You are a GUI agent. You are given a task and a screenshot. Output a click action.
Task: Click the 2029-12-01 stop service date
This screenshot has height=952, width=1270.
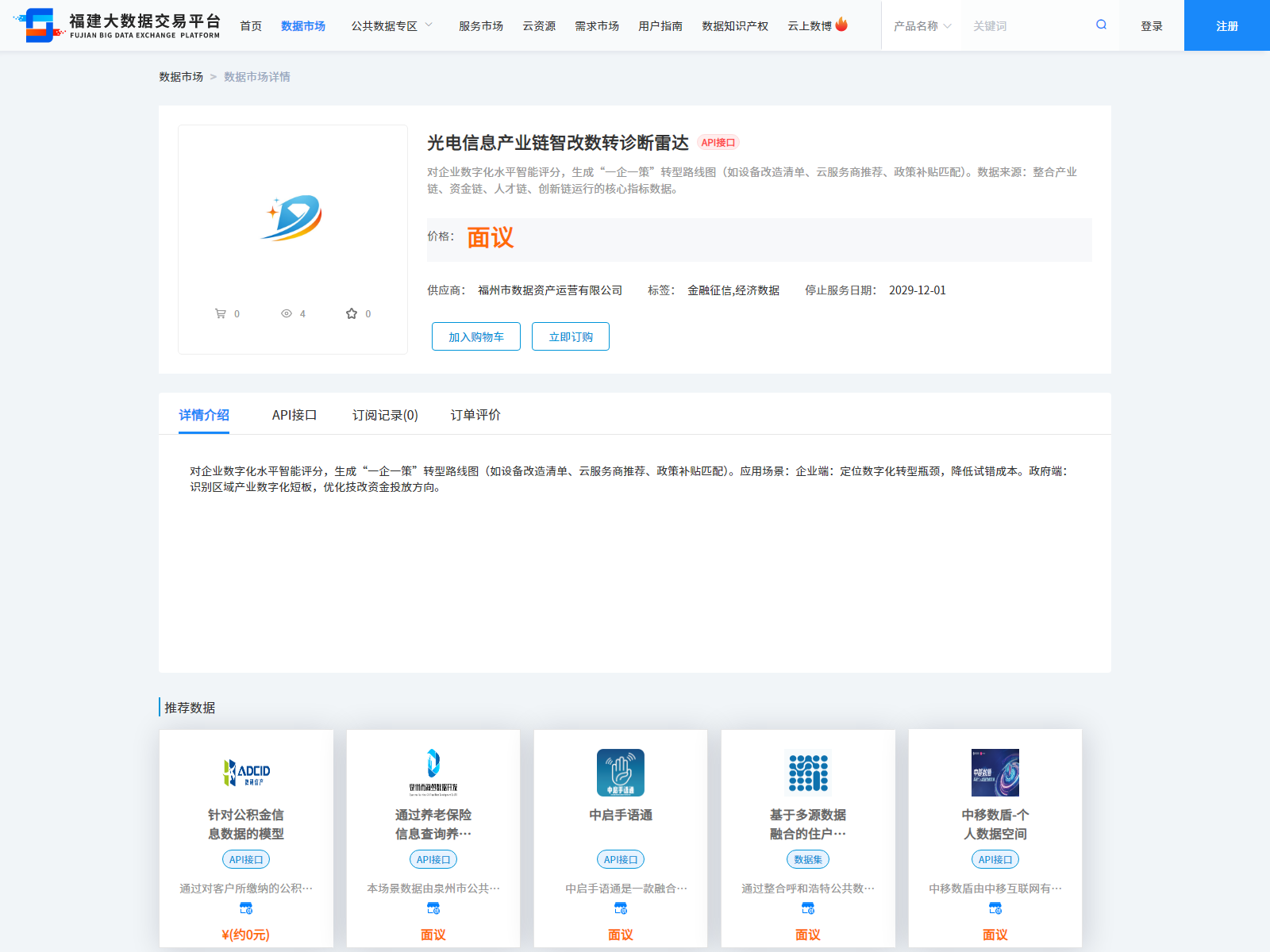[918, 290]
